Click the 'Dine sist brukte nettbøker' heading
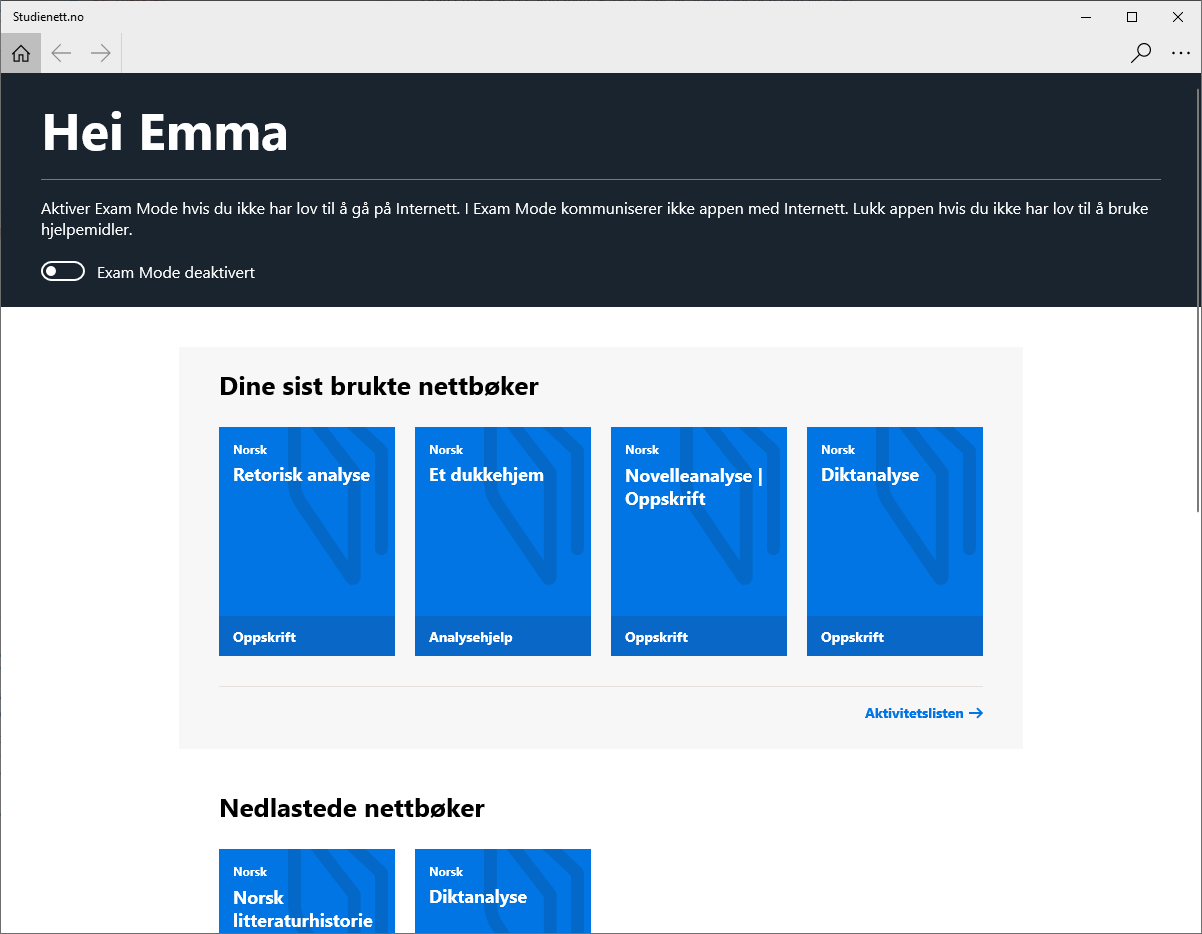The width and height of the screenshot is (1202, 934). tap(379, 386)
